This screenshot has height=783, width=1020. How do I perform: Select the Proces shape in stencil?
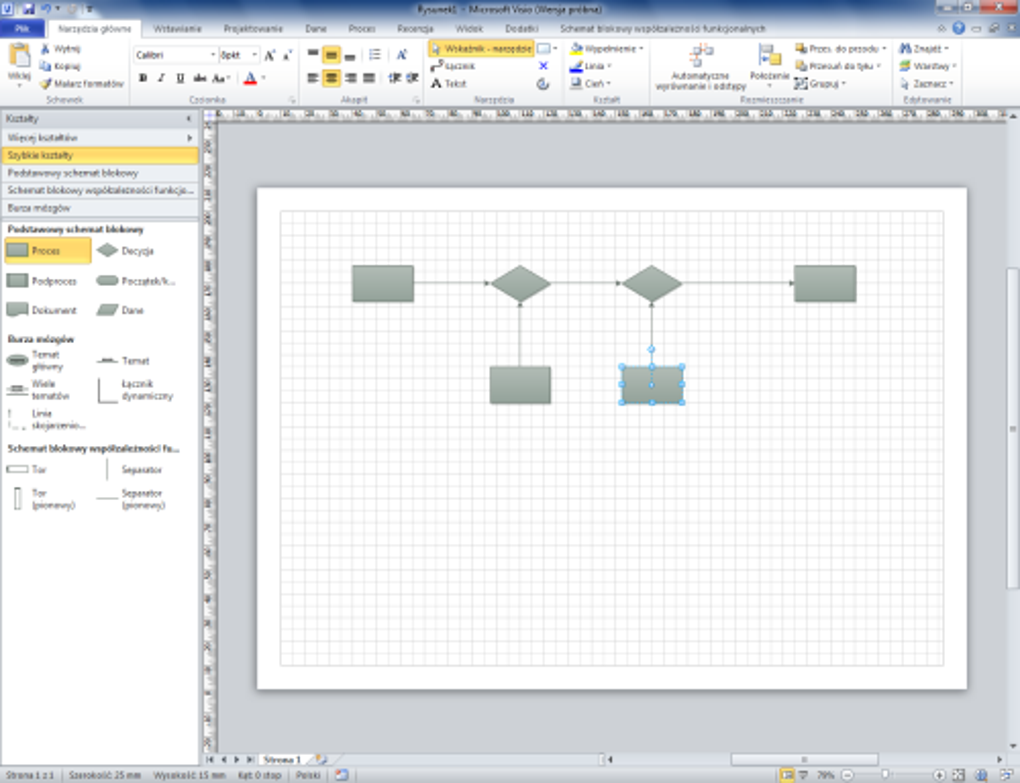[47, 250]
